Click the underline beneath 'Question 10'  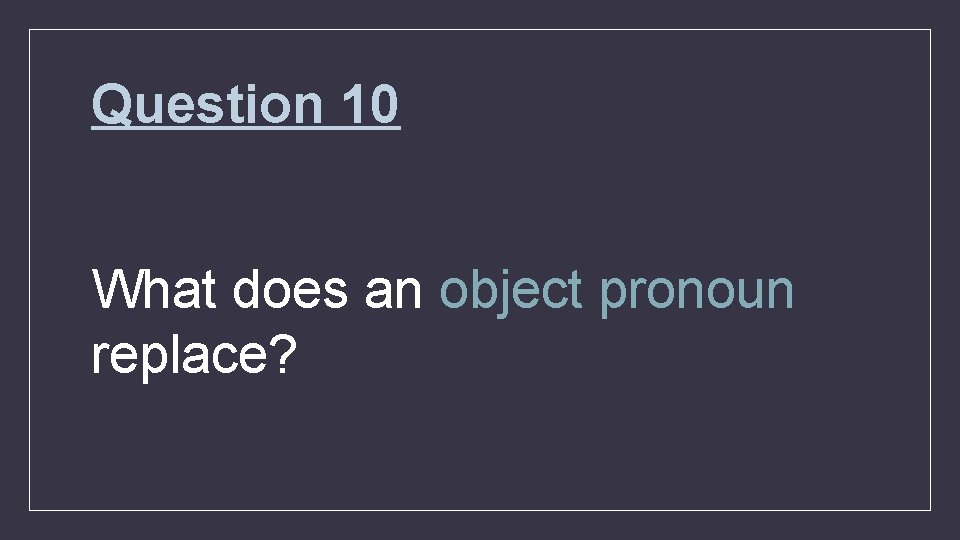[246, 128]
